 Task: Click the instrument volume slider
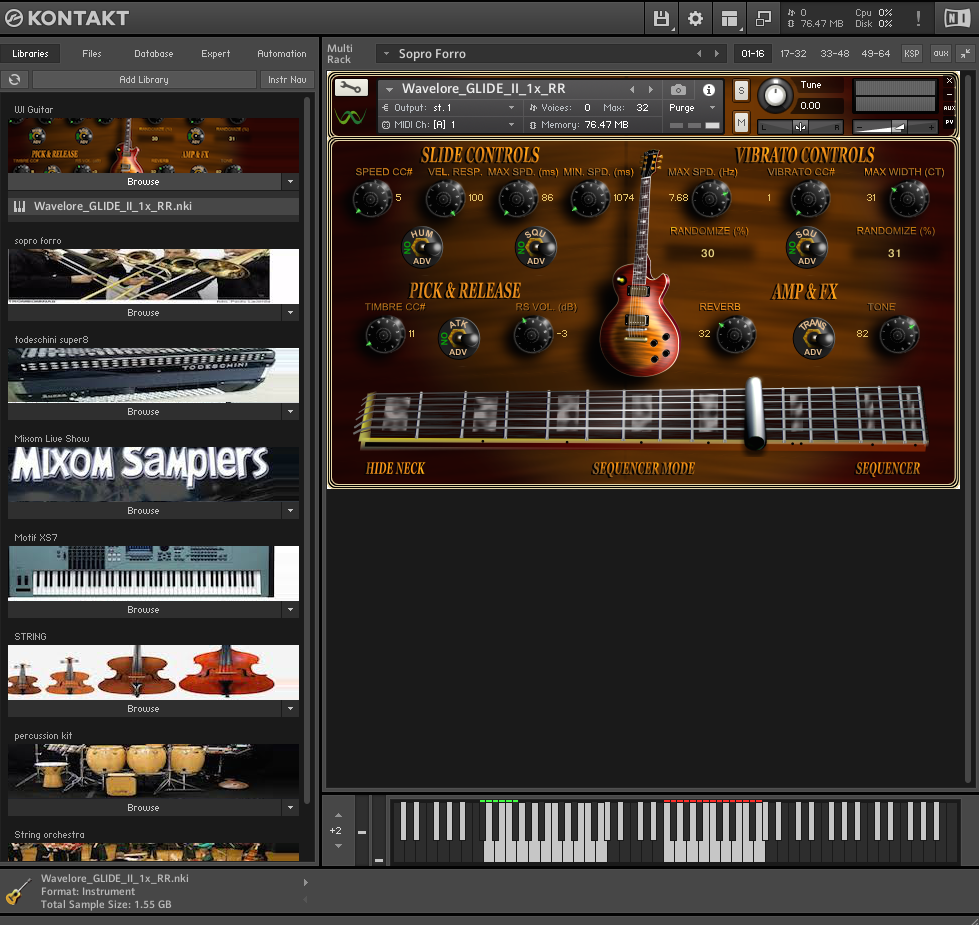(x=894, y=127)
